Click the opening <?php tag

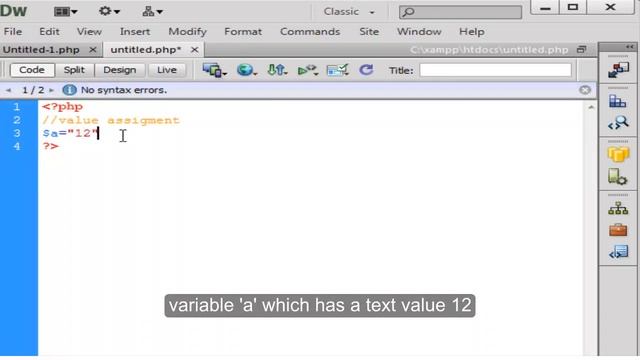62,107
